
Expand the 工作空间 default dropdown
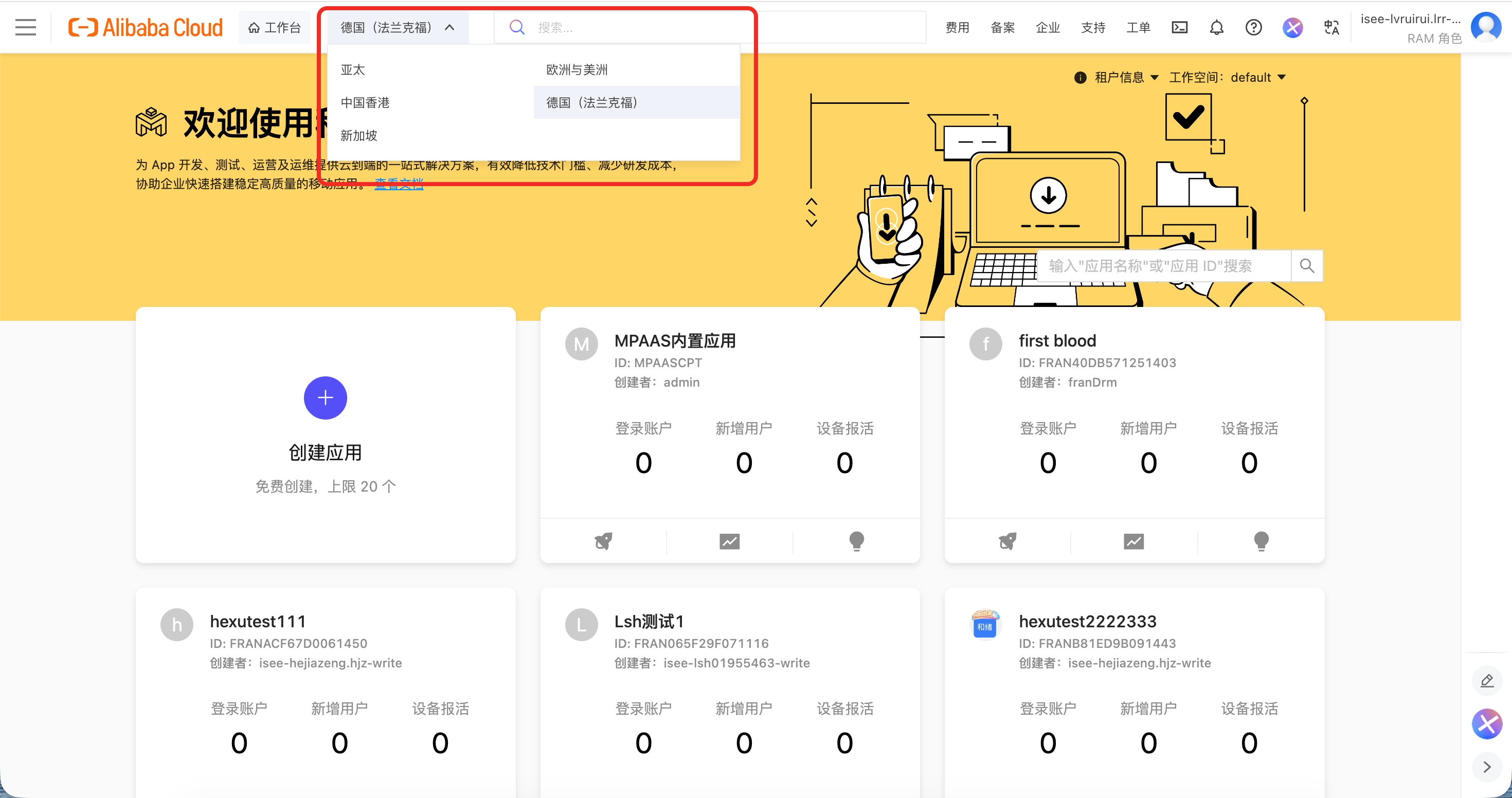(x=1227, y=78)
